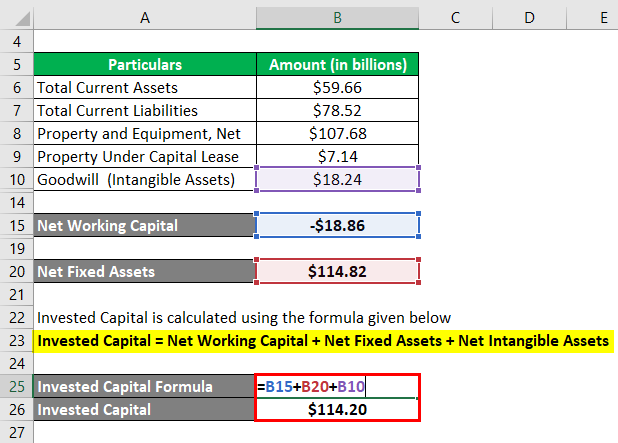Image resolution: width=618 pixels, height=443 pixels.
Task: Select the Total Current Assets label cell
Action: click(144, 87)
